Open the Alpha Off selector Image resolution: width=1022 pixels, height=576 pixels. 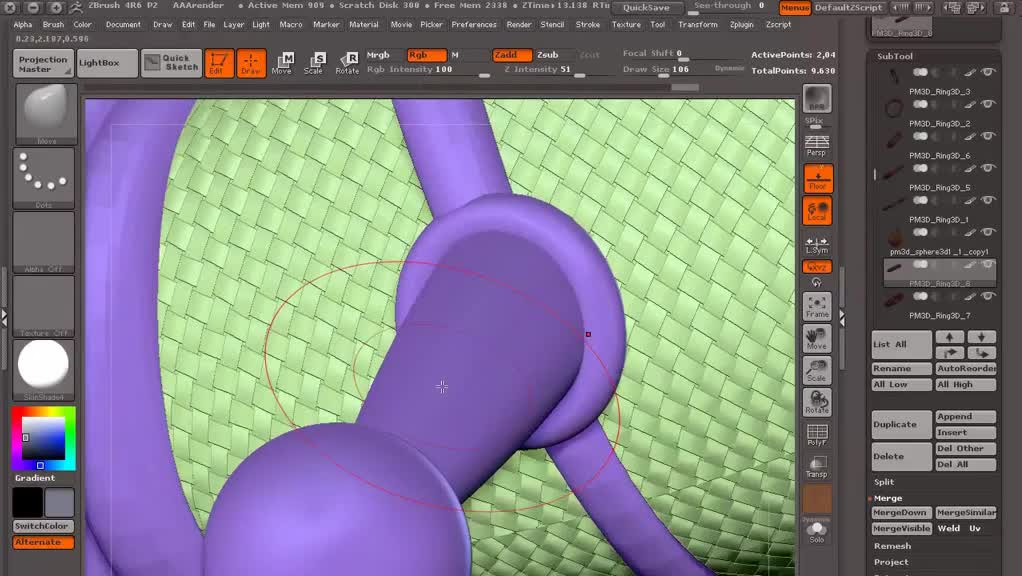pyautogui.click(x=44, y=242)
